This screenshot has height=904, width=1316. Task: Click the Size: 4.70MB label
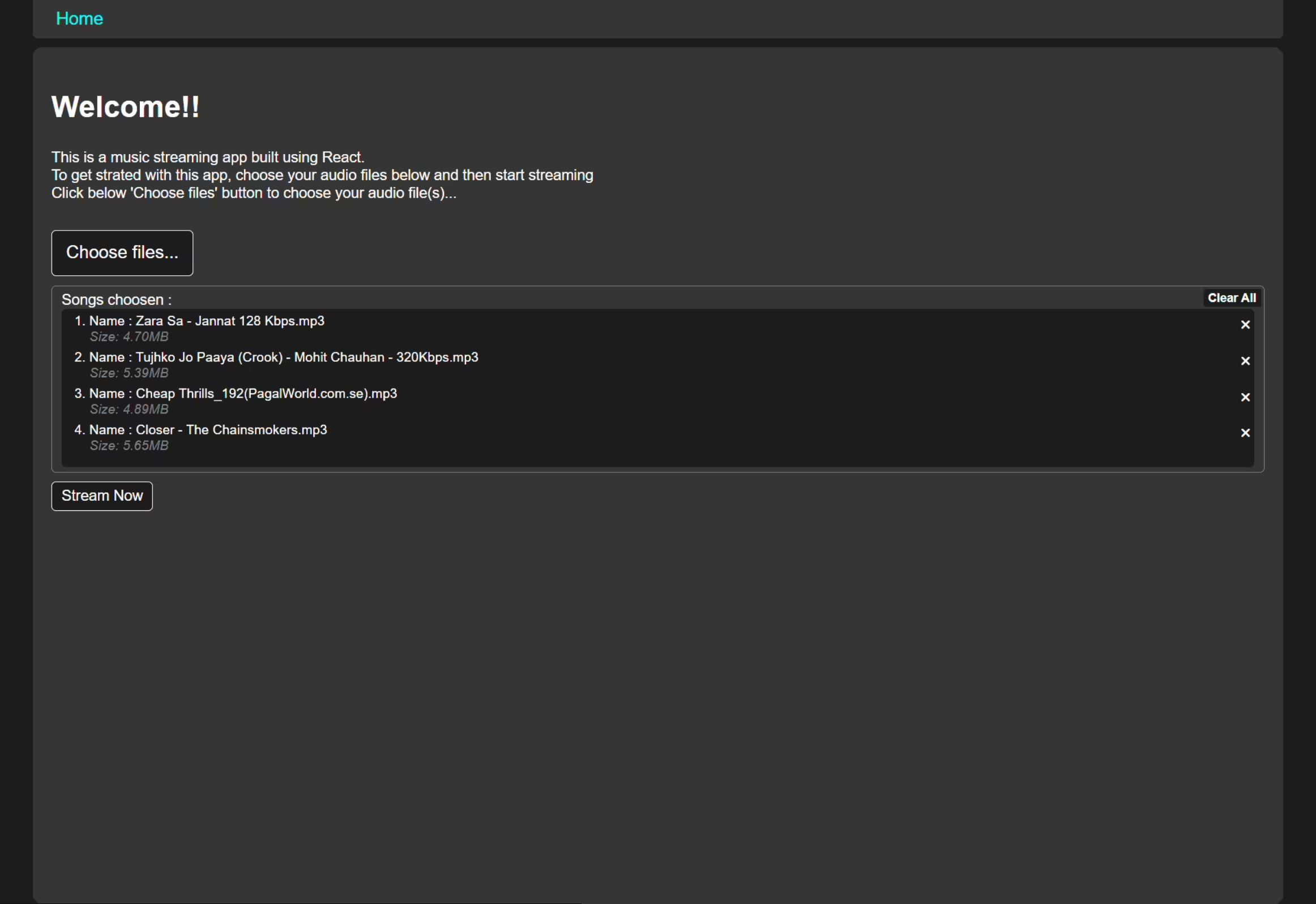[x=129, y=336]
